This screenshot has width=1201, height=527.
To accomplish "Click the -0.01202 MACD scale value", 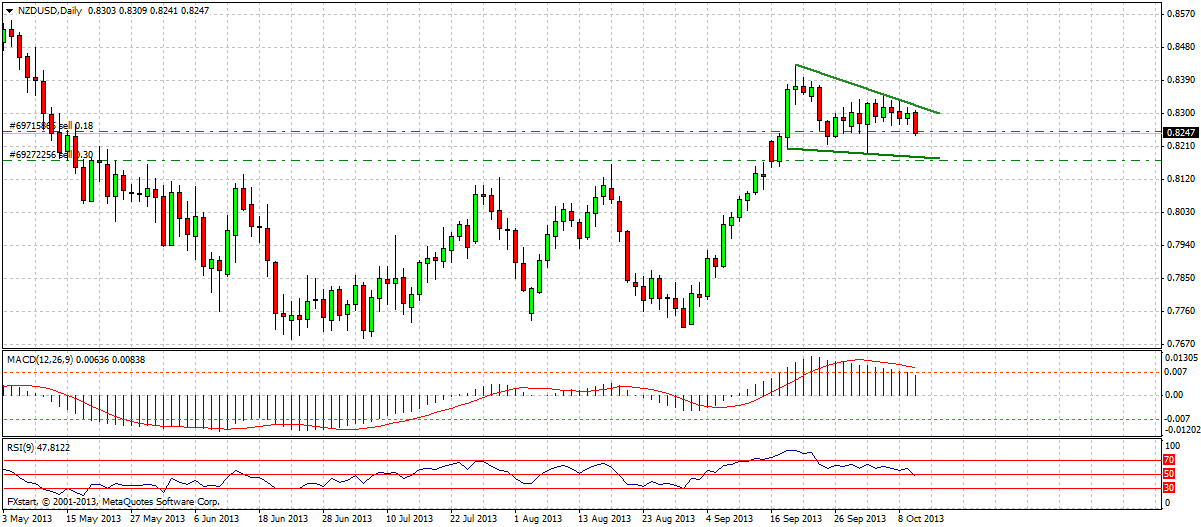I will (x=1181, y=430).
